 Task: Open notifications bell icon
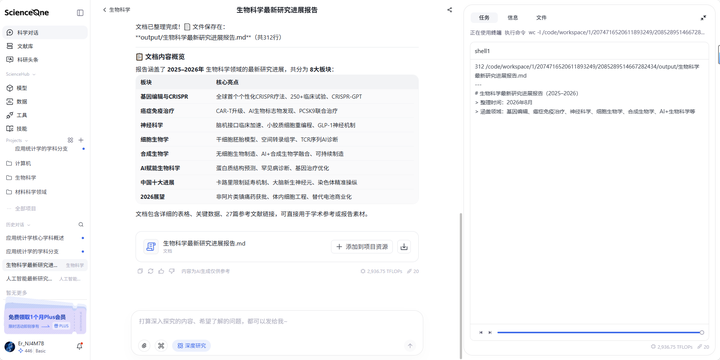(x=79, y=347)
